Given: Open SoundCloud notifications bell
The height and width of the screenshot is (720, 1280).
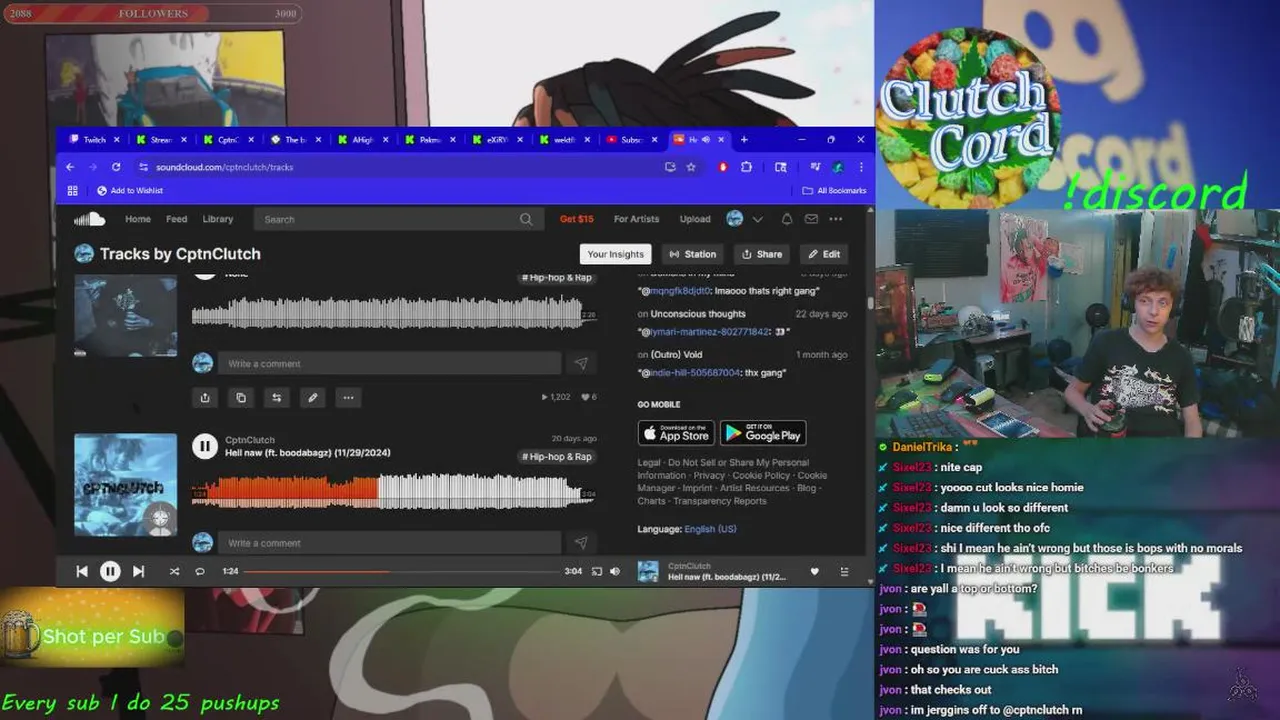Looking at the screenshot, I should pos(787,219).
